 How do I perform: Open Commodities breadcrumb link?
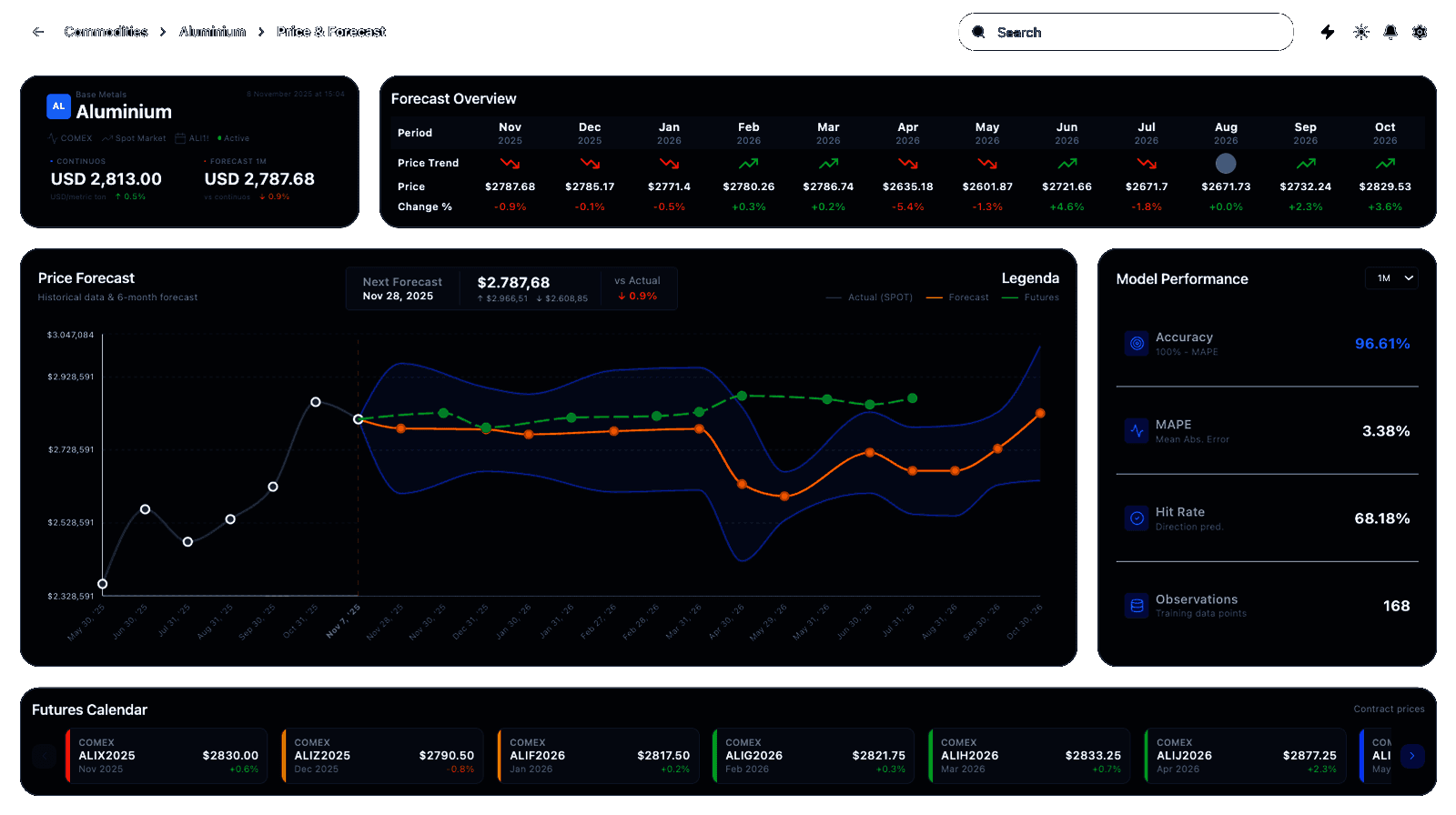(x=106, y=32)
